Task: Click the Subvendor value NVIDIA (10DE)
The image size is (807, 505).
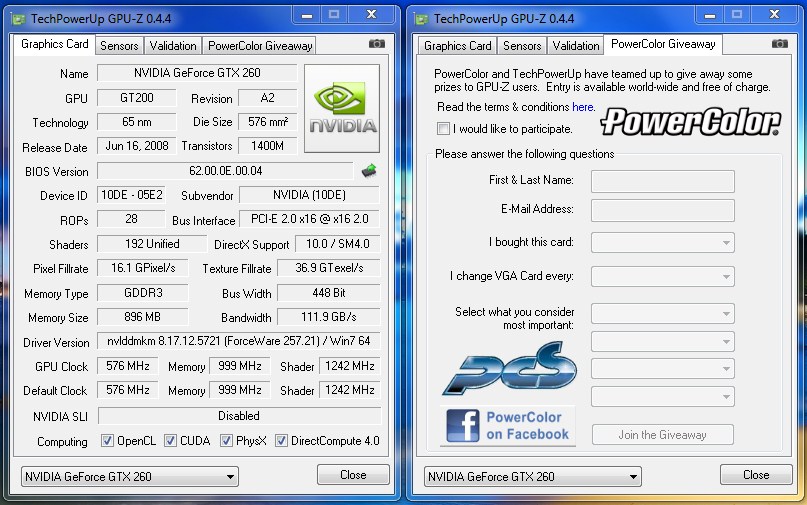Action: pos(309,195)
